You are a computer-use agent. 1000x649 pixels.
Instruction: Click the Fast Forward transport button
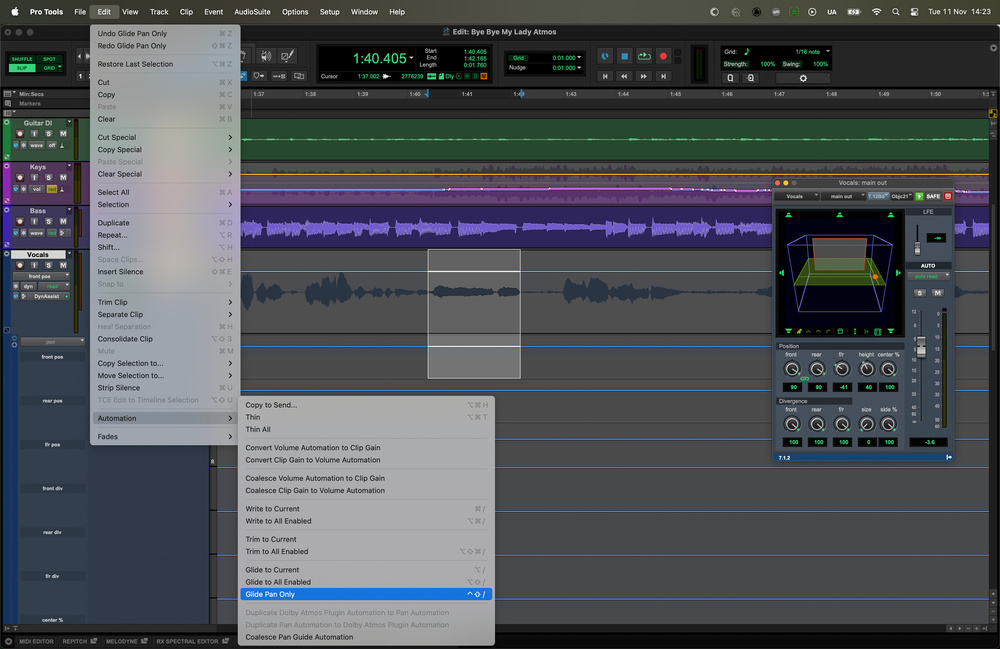(643, 76)
